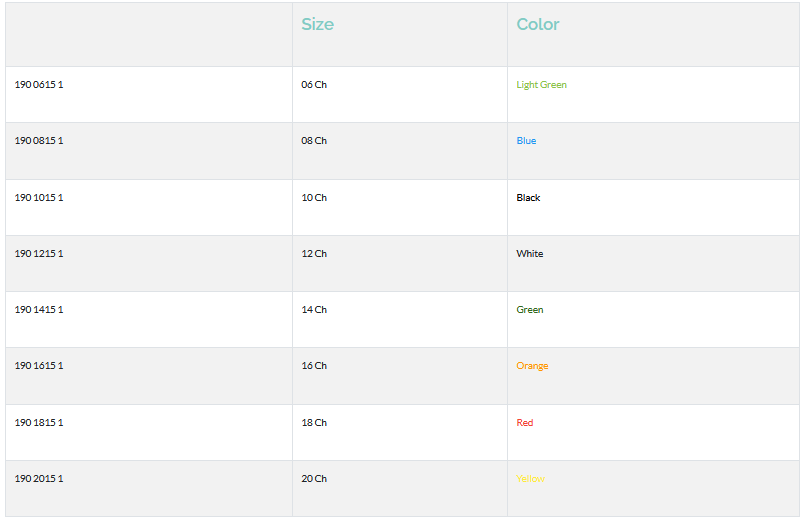Select product code 190 1815 1
Screen dimensions: 807x531
(39, 423)
